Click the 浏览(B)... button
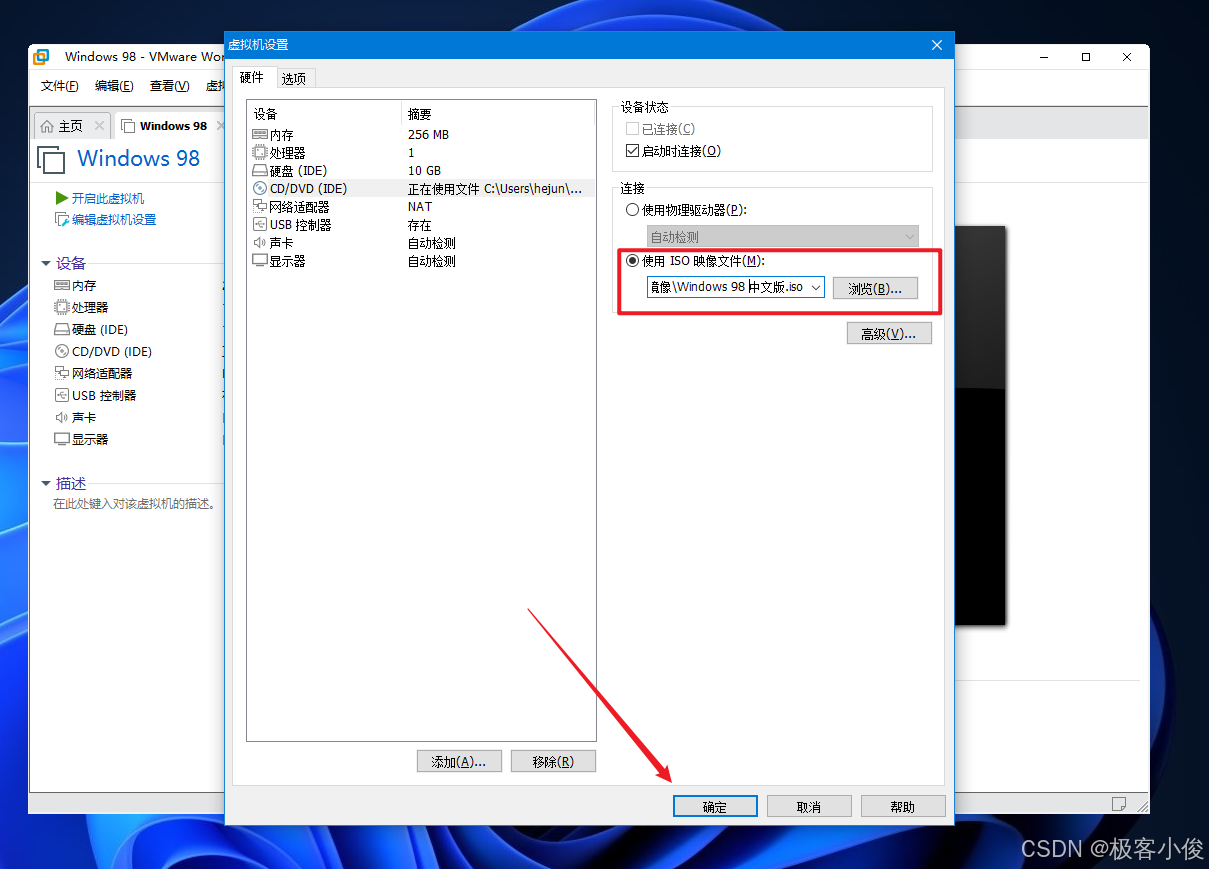The height and width of the screenshot is (869, 1209). [x=875, y=288]
